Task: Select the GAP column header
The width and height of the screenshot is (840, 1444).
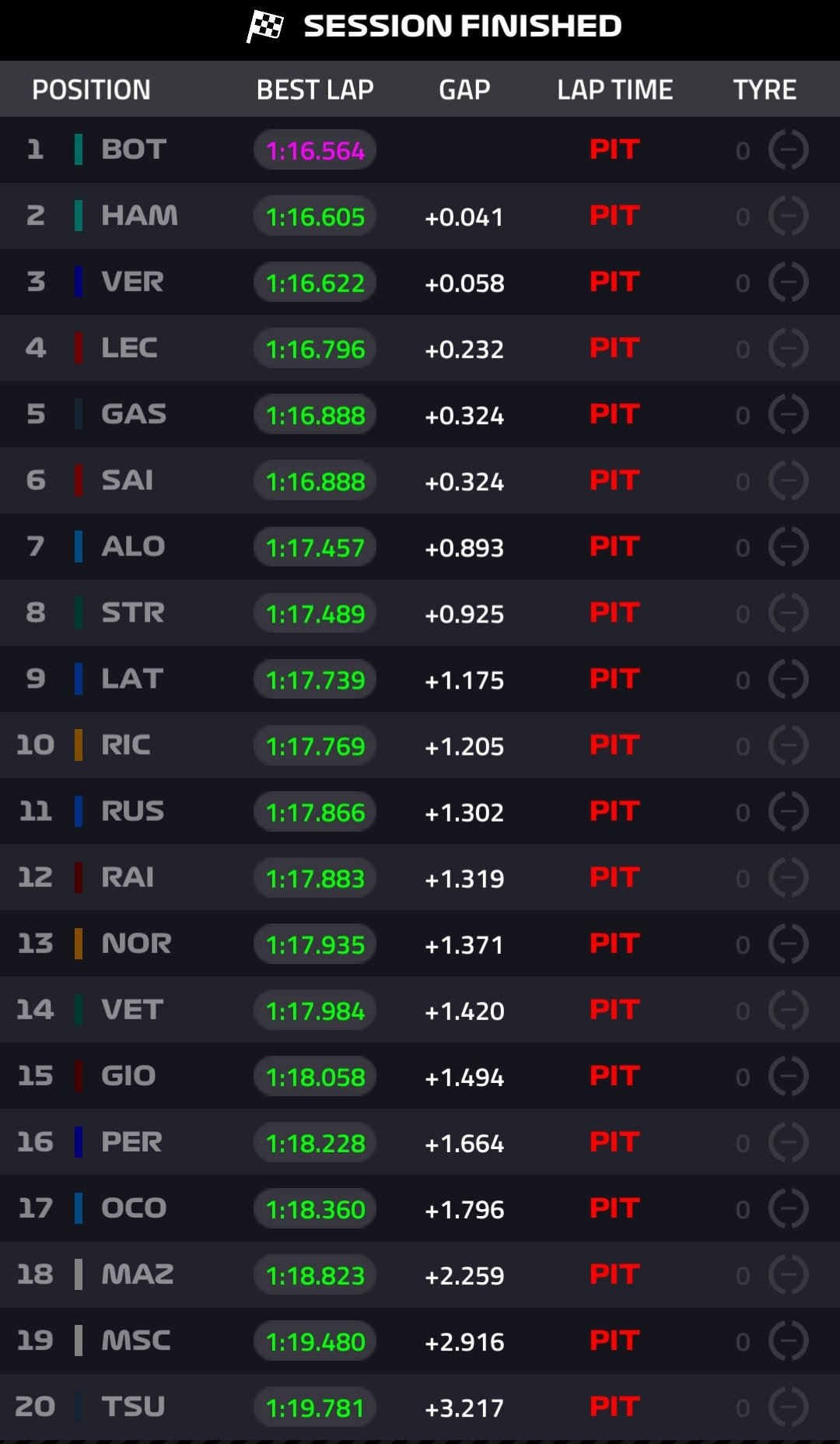Action: pyautogui.click(x=464, y=89)
